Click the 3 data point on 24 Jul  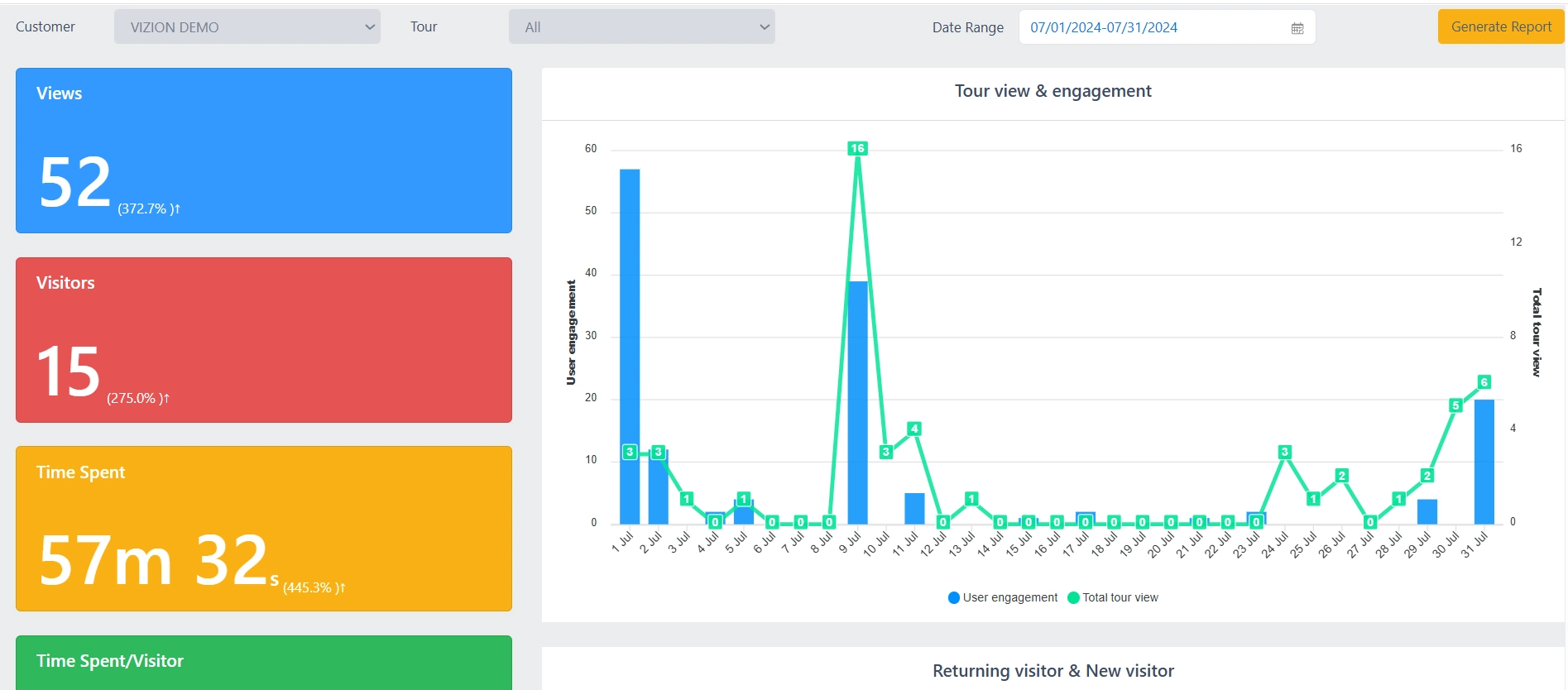(1285, 452)
